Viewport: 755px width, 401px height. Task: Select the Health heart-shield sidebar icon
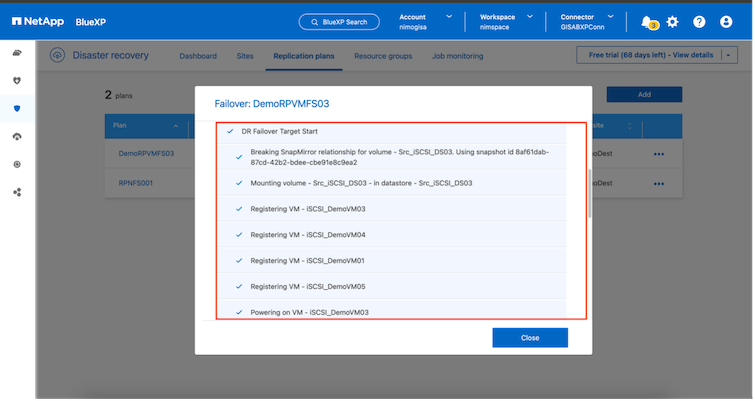point(17,80)
